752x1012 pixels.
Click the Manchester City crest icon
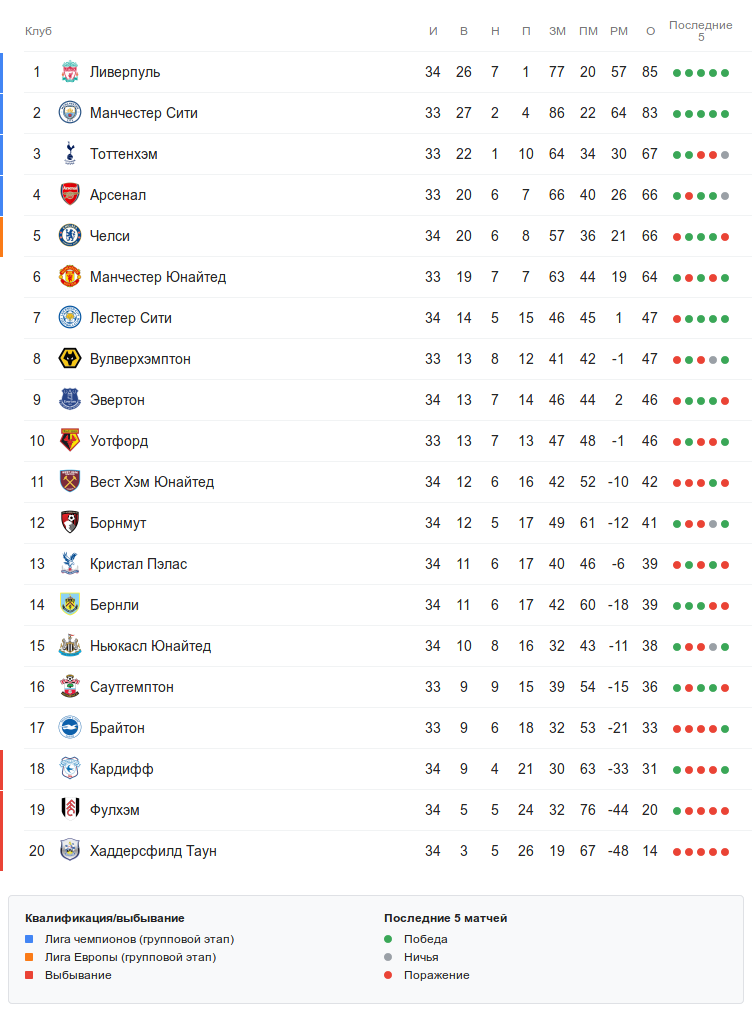[69, 113]
